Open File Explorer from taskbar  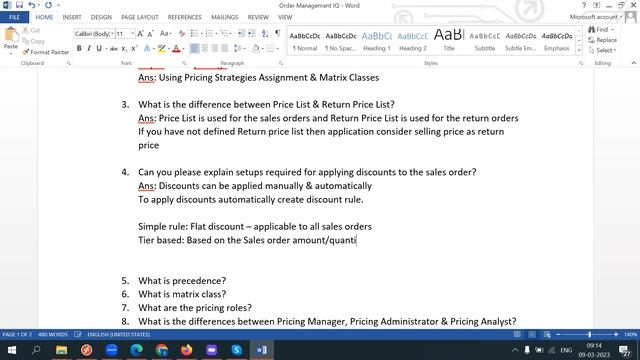[62, 350]
